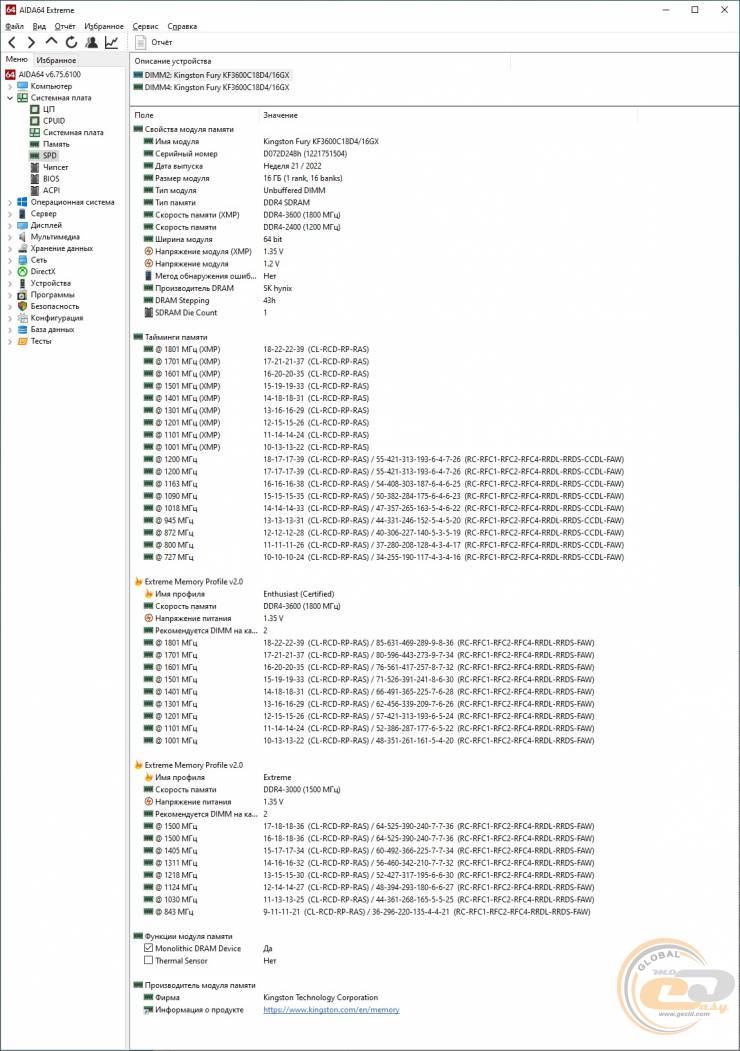
Task: Click the Программы icon in tree
Action: pos(22,295)
